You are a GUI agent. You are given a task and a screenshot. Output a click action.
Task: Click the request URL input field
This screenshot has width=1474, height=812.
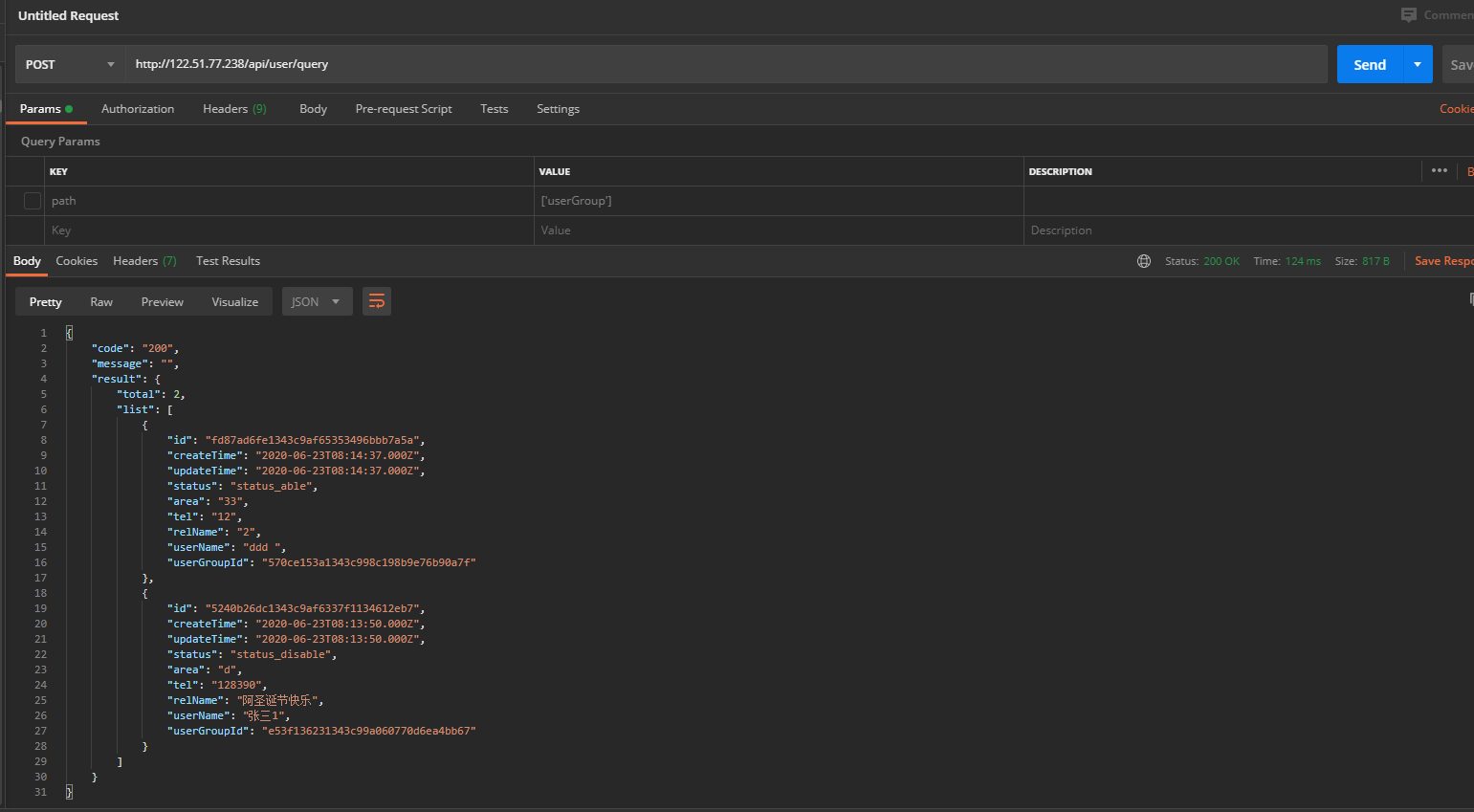click(725, 64)
